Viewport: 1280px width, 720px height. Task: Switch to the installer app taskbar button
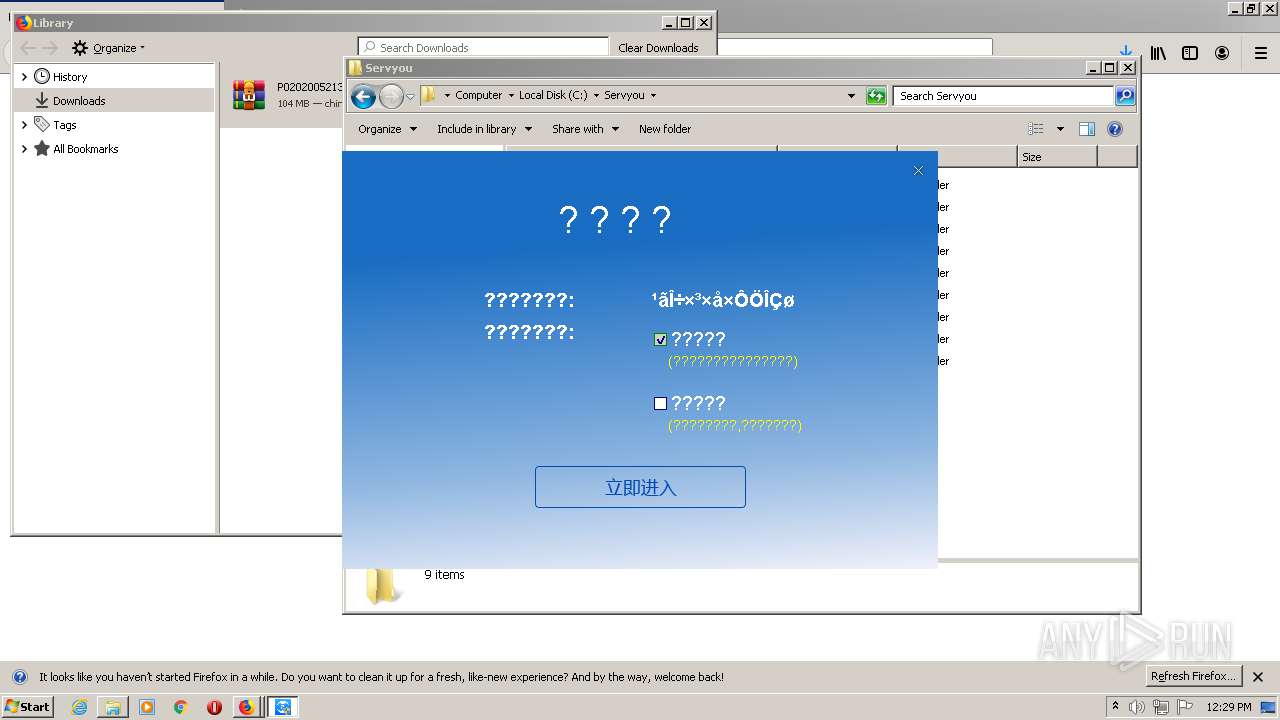283,707
